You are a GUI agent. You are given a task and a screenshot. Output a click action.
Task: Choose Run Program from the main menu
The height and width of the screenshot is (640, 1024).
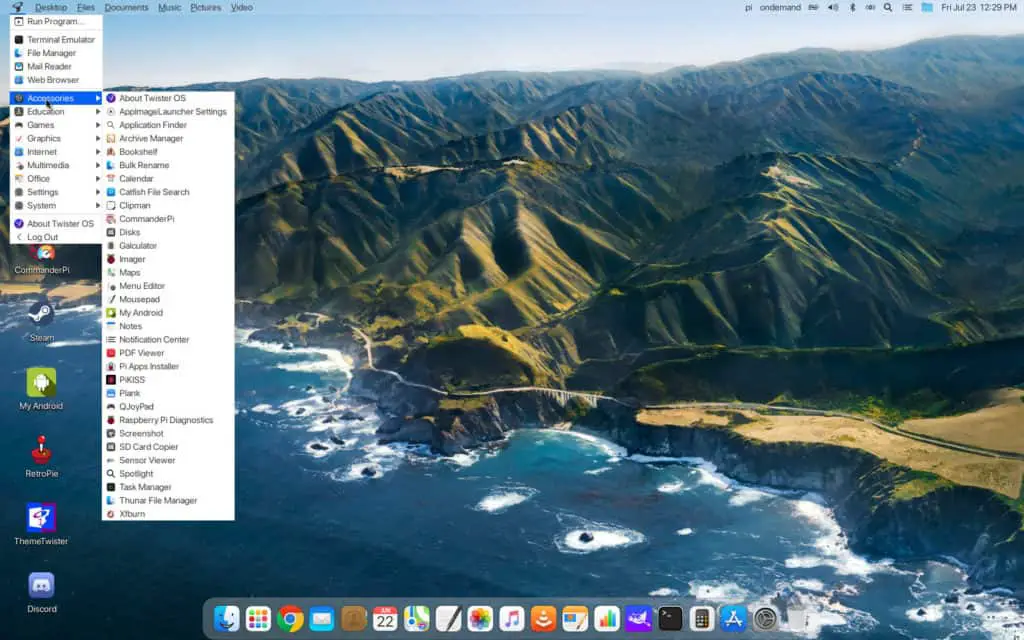(56, 22)
